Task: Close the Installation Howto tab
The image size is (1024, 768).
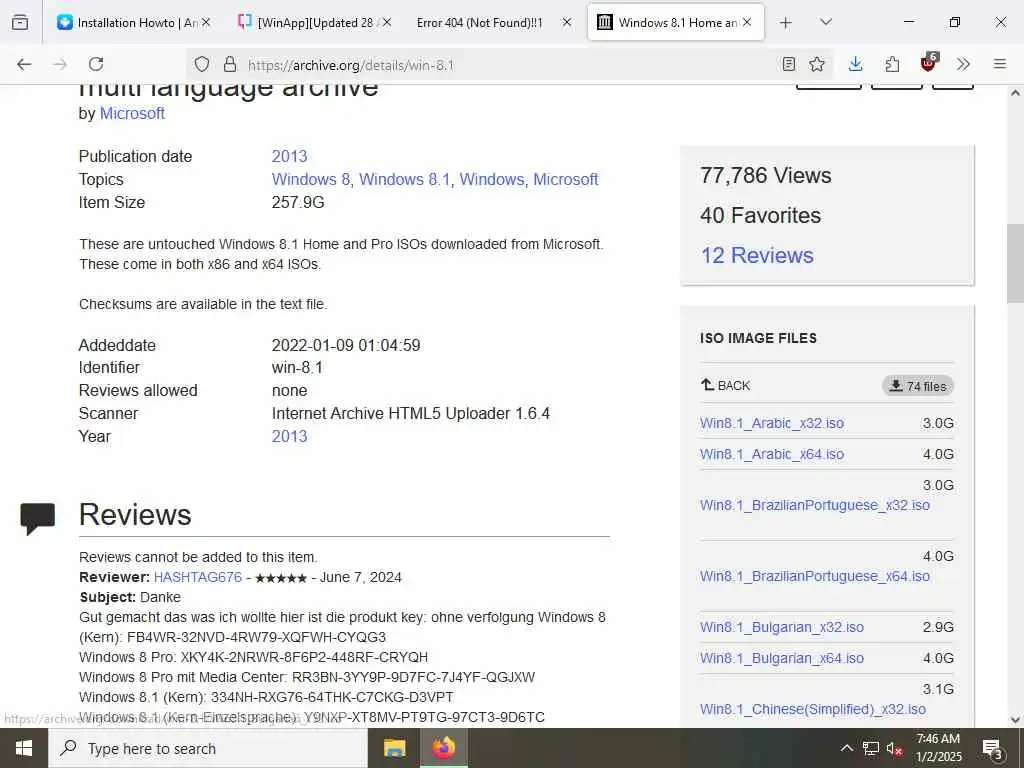Action: pyautogui.click(x=206, y=22)
